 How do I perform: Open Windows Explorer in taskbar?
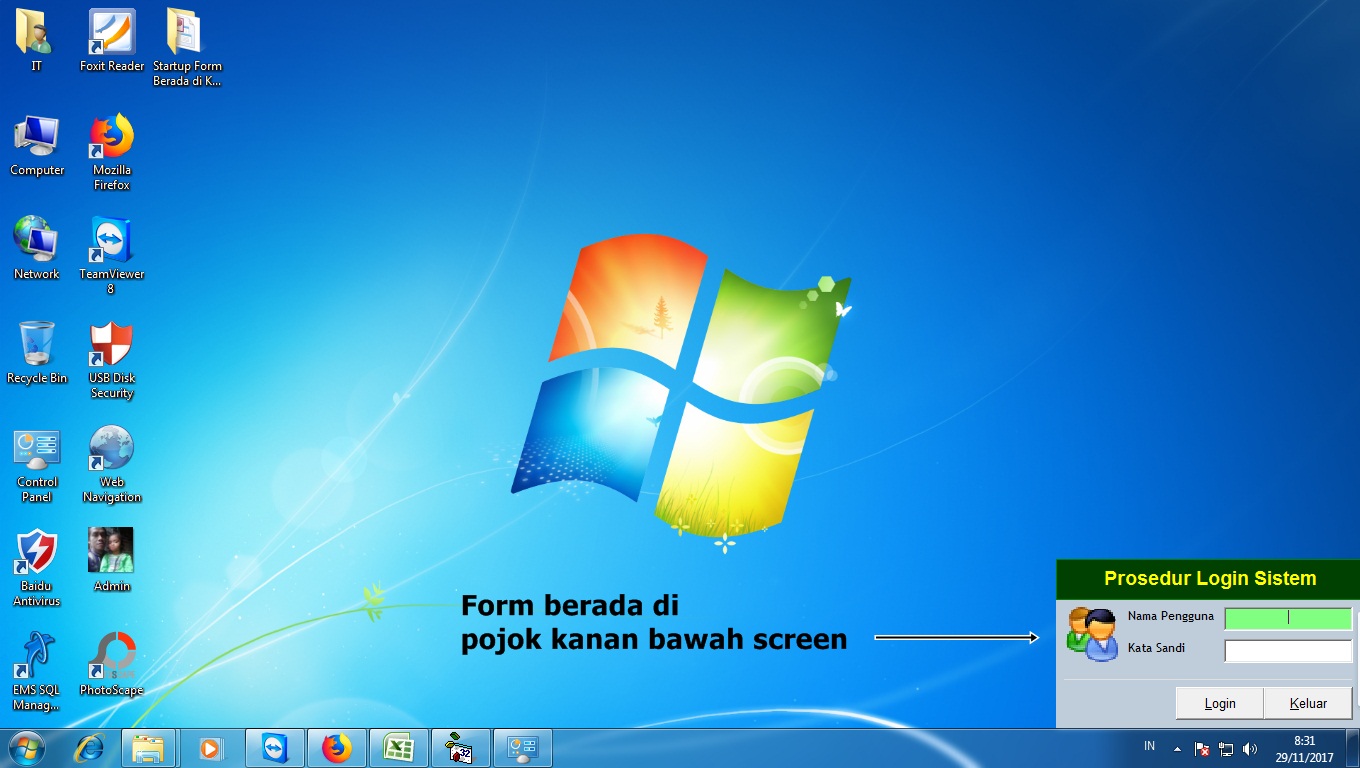click(x=148, y=748)
